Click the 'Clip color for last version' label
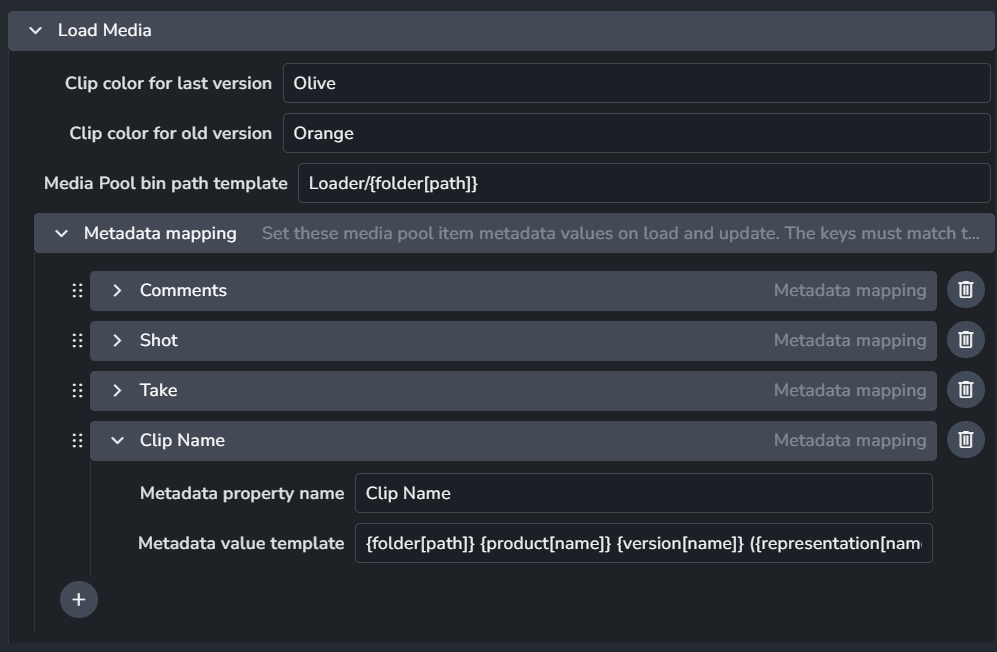This screenshot has width=997, height=652. [168, 83]
